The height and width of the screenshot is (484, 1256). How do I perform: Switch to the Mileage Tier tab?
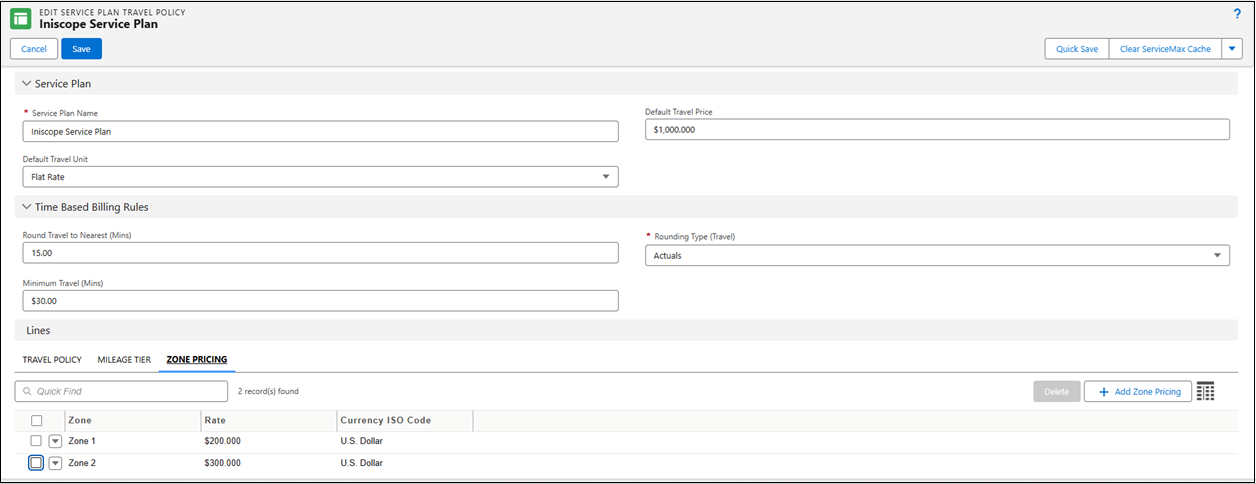click(124, 360)
